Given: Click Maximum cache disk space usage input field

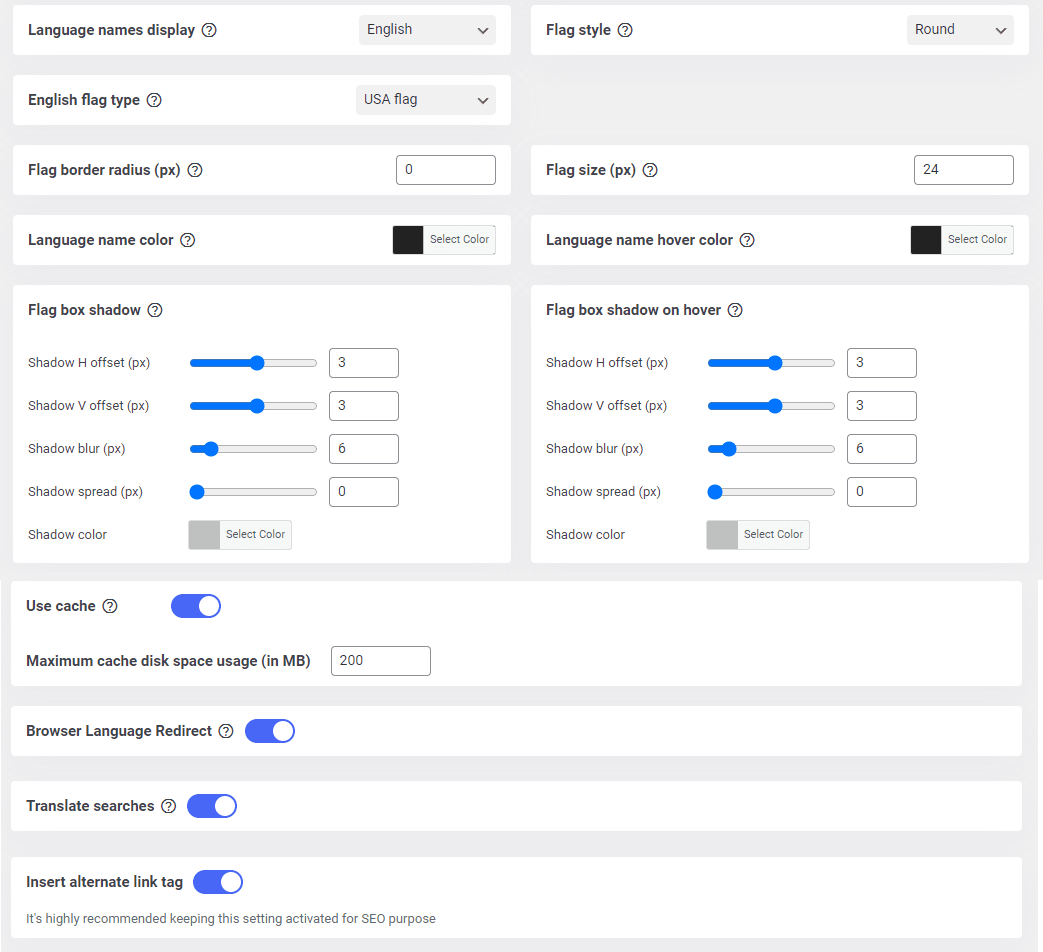Looking at the screenshot, I should (x=380, y=661).
